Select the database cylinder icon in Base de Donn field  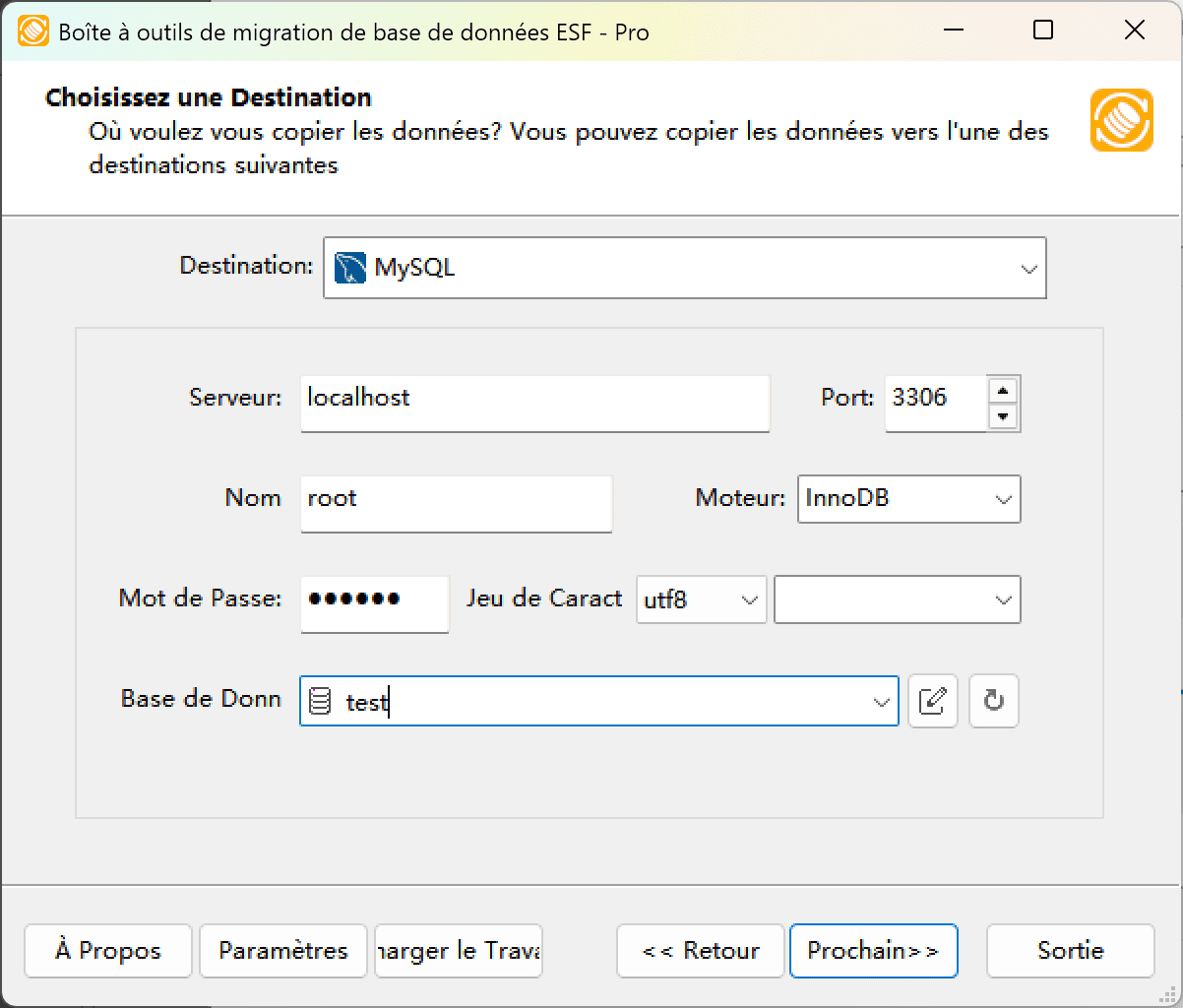[321, 701]
